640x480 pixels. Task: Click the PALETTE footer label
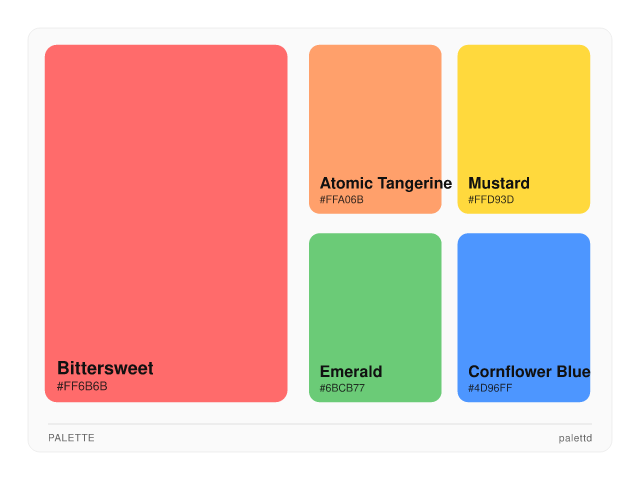[x=71, y=438]
